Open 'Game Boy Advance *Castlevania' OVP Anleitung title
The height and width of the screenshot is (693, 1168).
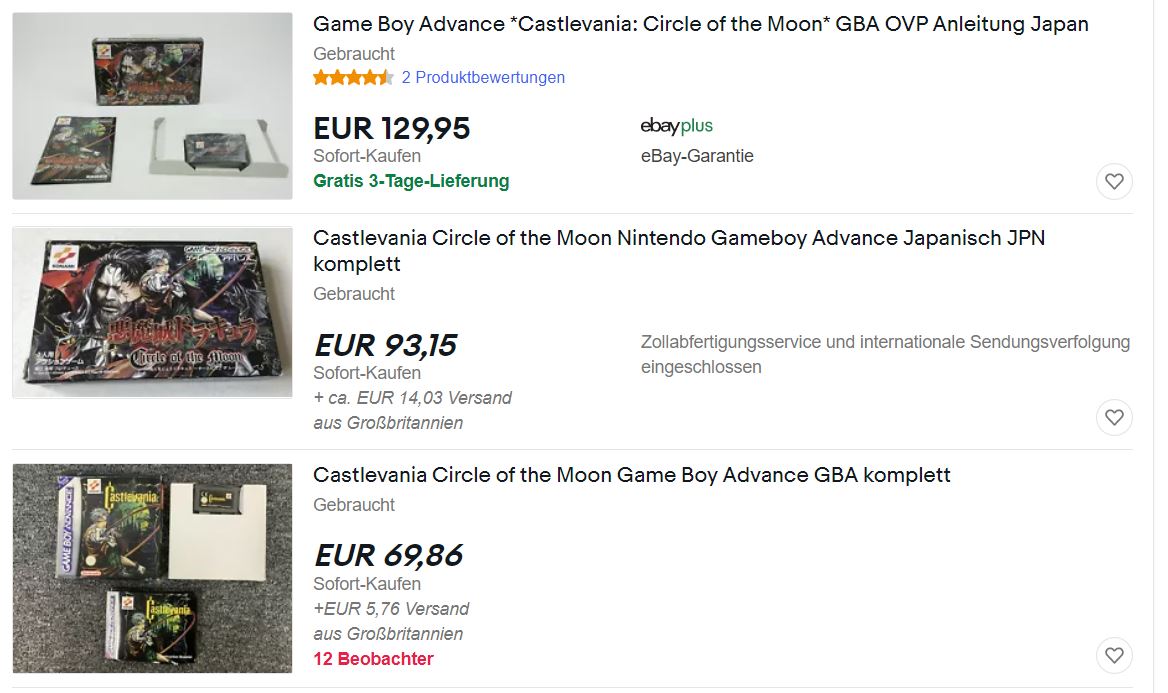pos(700,24)
